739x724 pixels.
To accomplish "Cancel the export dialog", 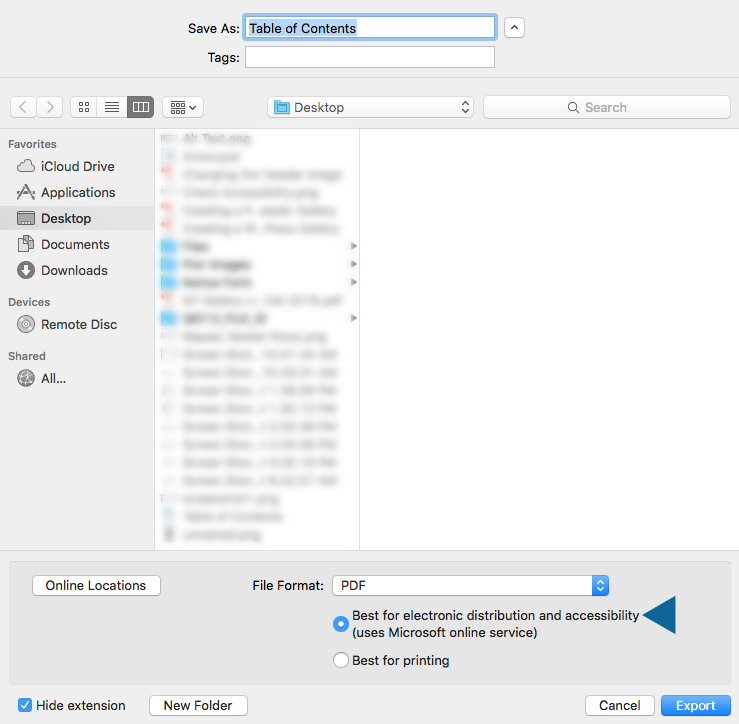I will click(x=619, y=705).
